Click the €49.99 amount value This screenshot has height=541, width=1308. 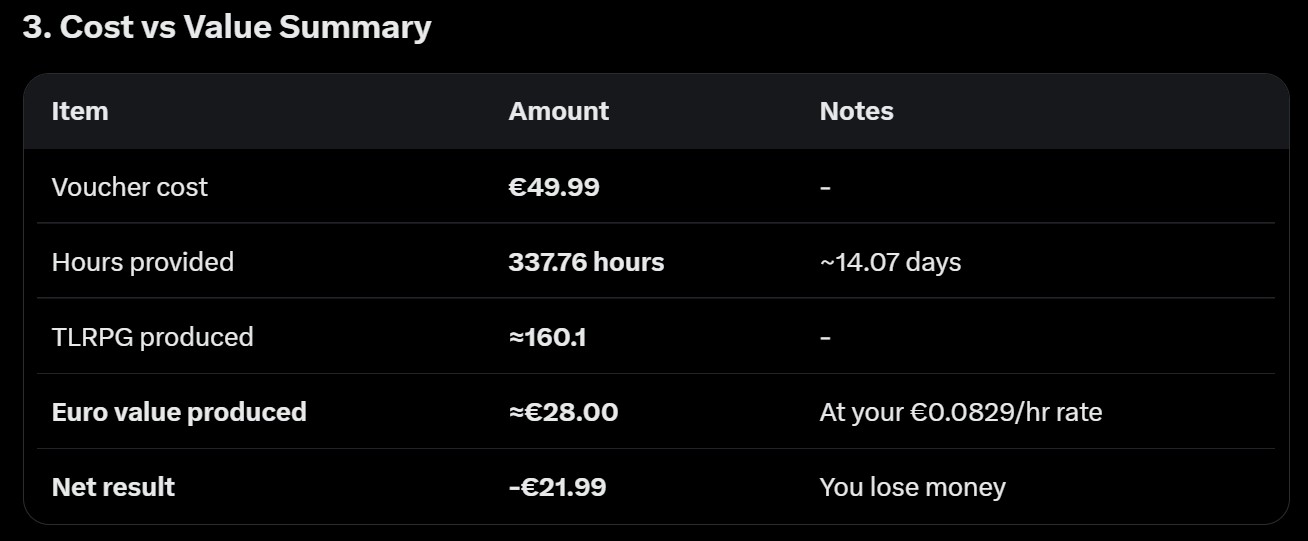[x=554, y=187]
